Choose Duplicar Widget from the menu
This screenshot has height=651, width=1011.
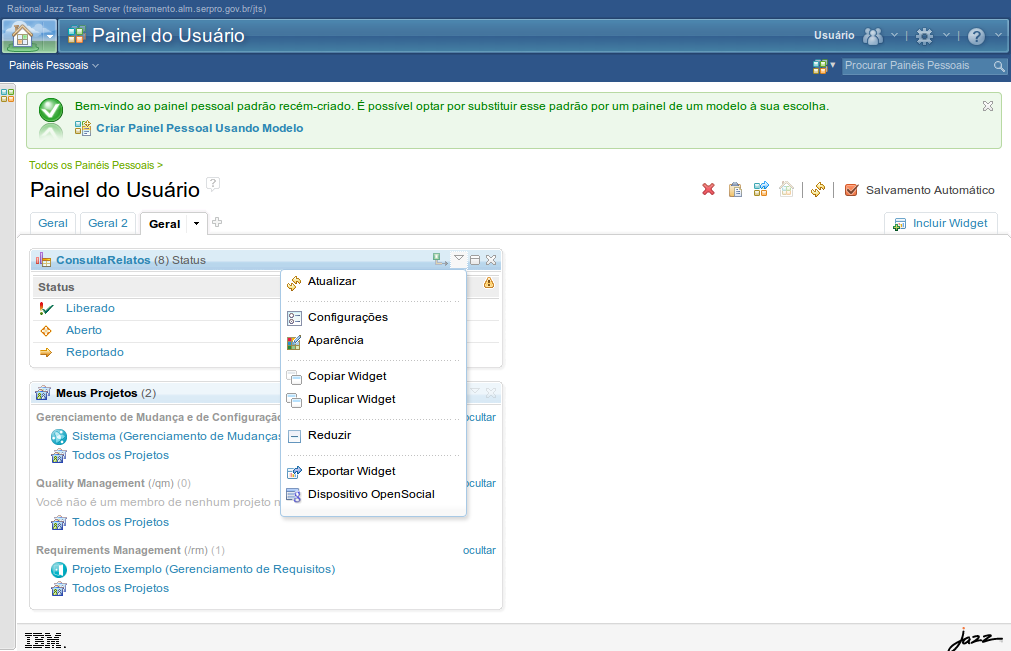(x=373, y=400)
